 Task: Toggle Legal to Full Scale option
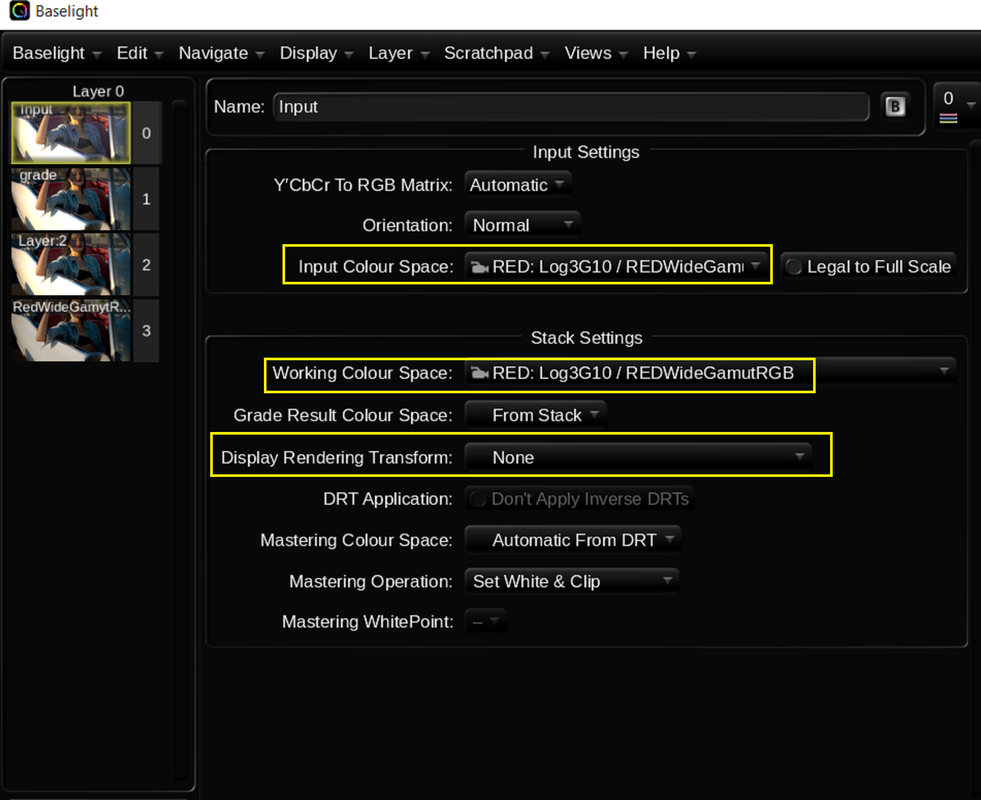[869, 267]
